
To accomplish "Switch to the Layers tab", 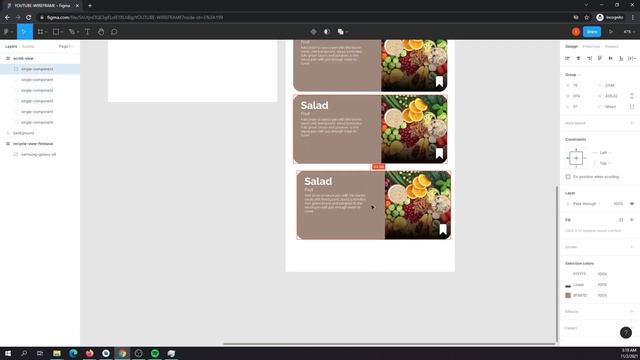I will tap(11, 47).
